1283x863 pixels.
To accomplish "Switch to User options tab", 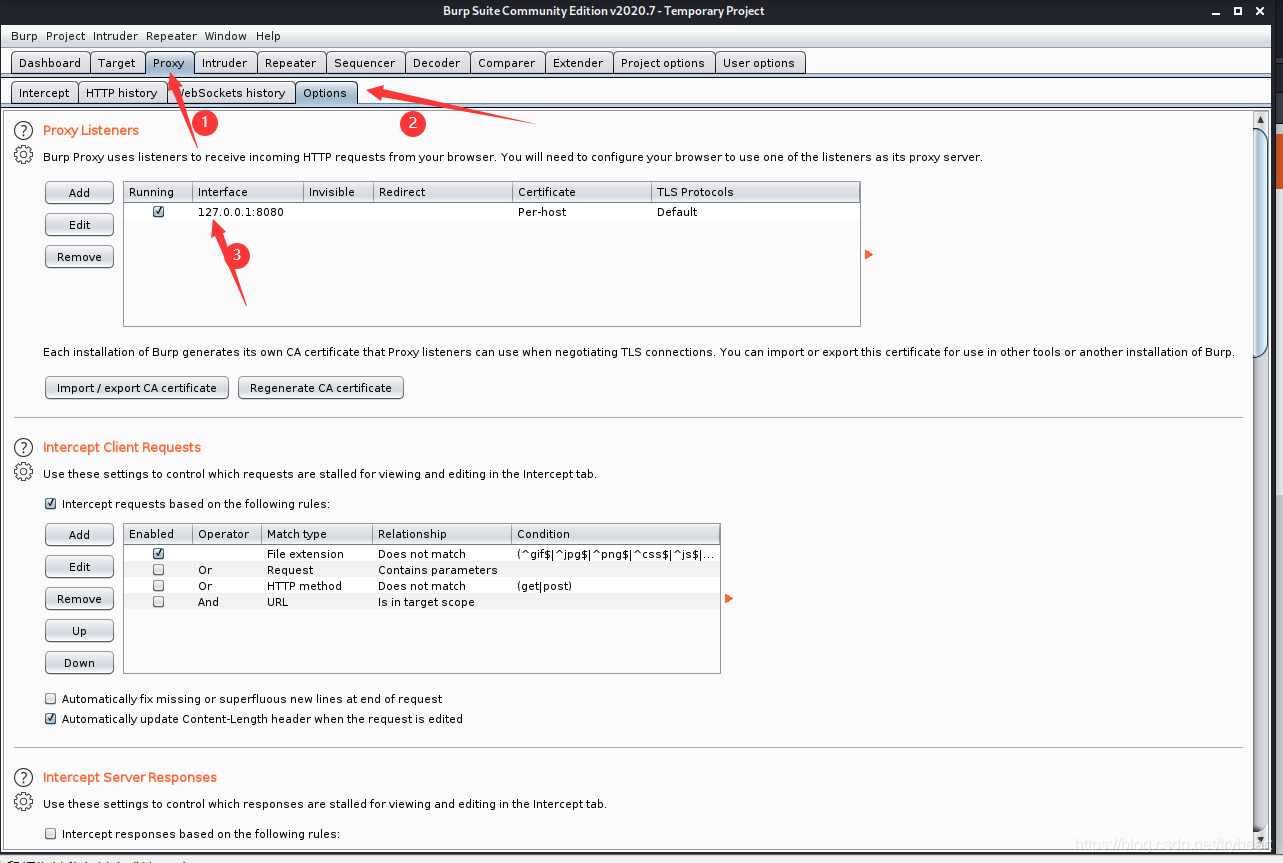I will (x=759, y=63).
